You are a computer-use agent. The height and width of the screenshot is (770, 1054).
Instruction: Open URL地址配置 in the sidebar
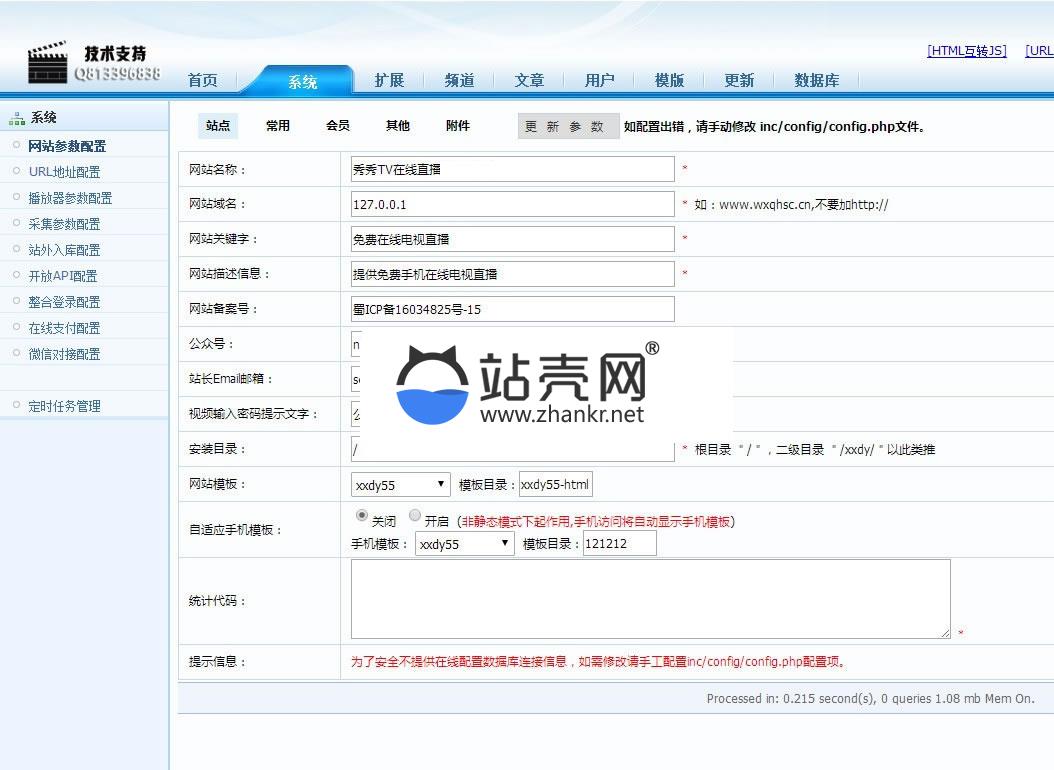64,172
